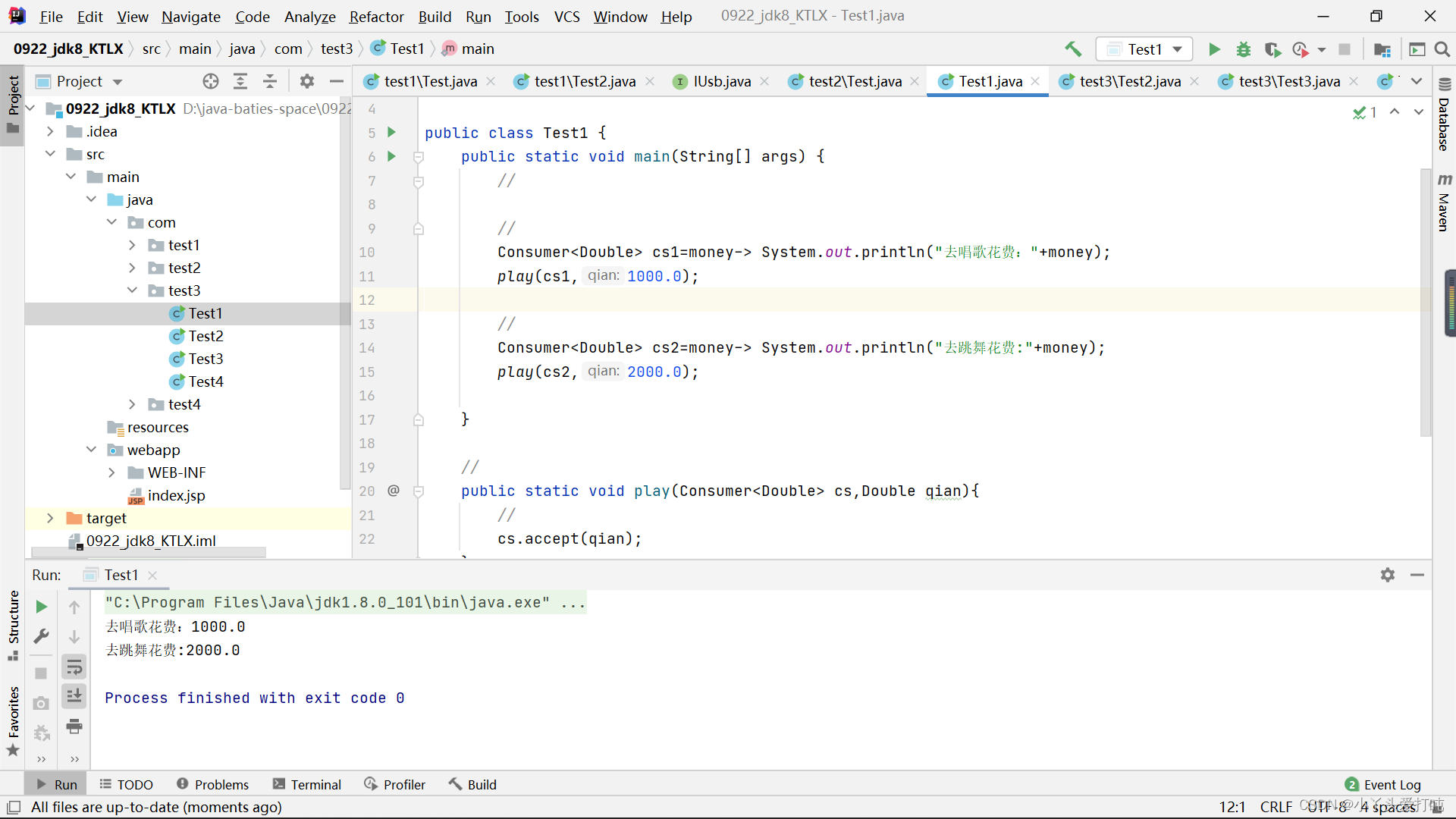Click the 12:1 caret position indicator

pos(1232,807)
